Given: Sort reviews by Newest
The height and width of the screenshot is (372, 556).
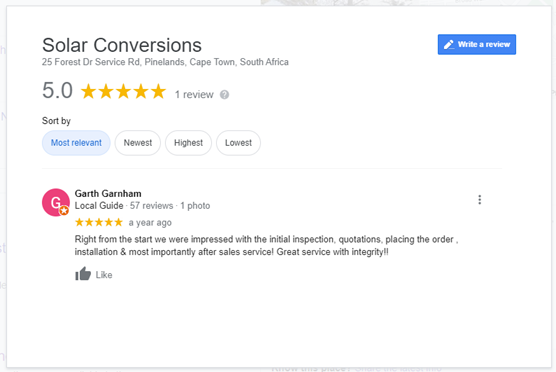Looking at the screenshot, I should tap(138, 143).
